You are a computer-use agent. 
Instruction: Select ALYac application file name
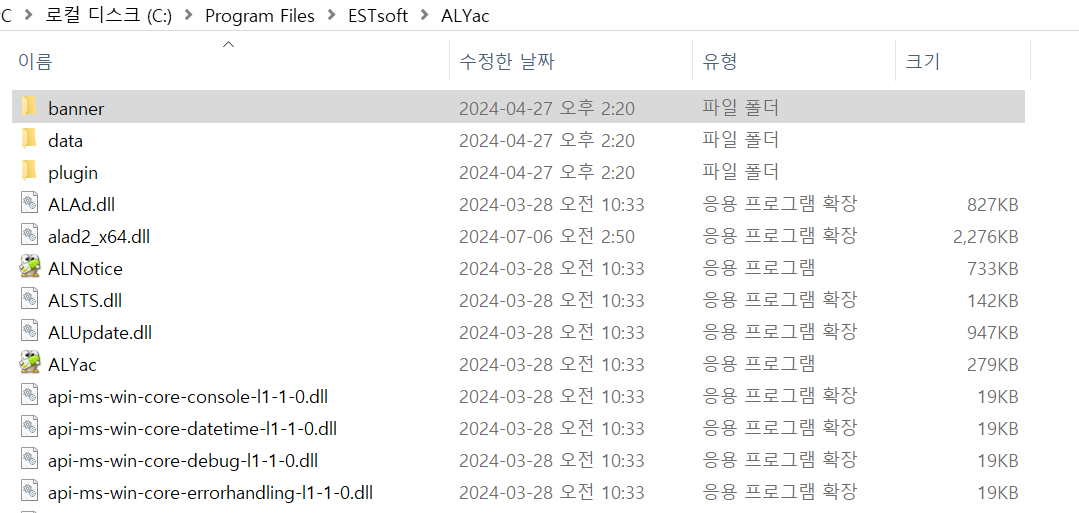(x=72, y=364)
